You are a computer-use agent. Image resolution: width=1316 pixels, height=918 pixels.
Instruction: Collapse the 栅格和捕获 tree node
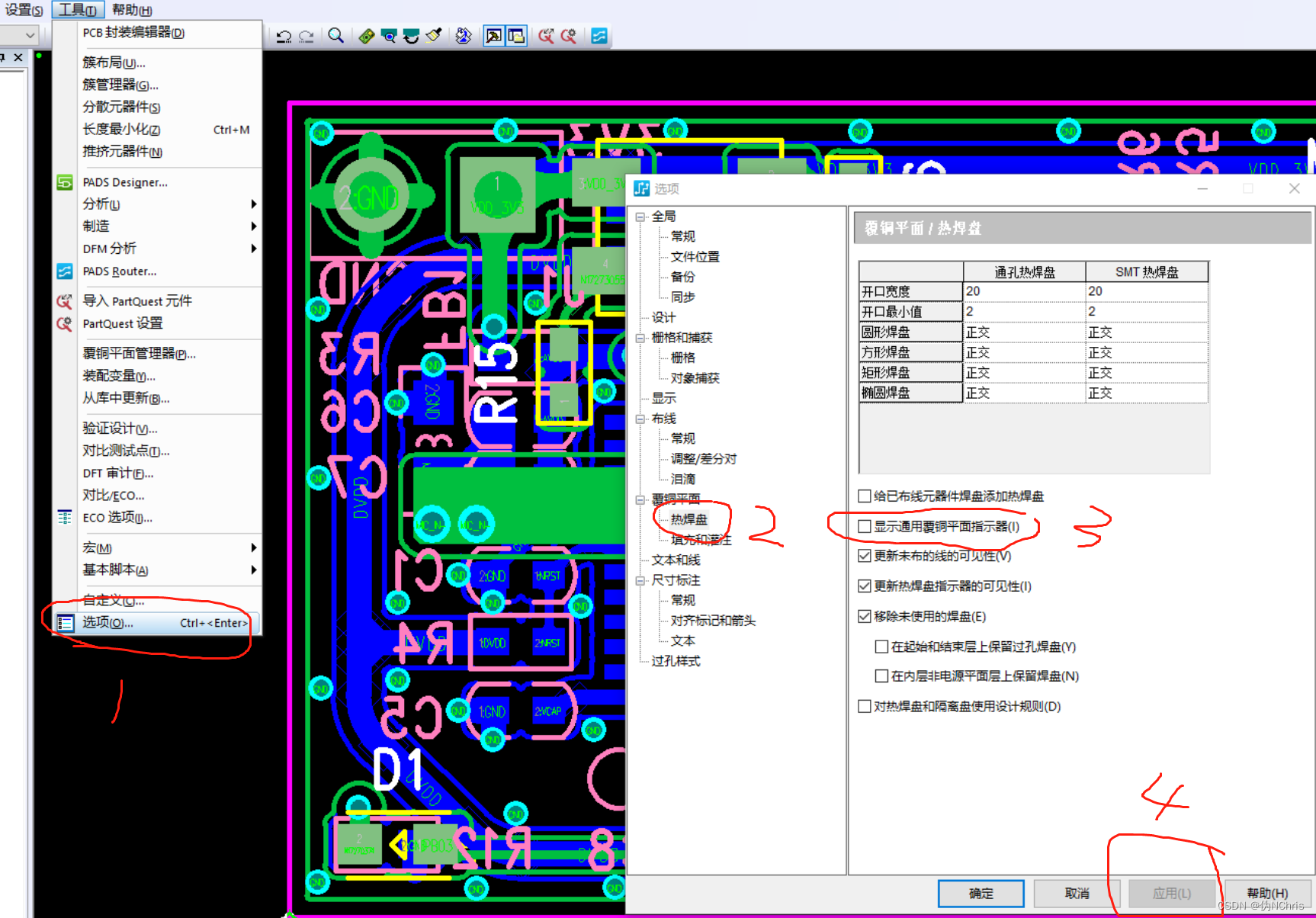(x=640, y=338)
